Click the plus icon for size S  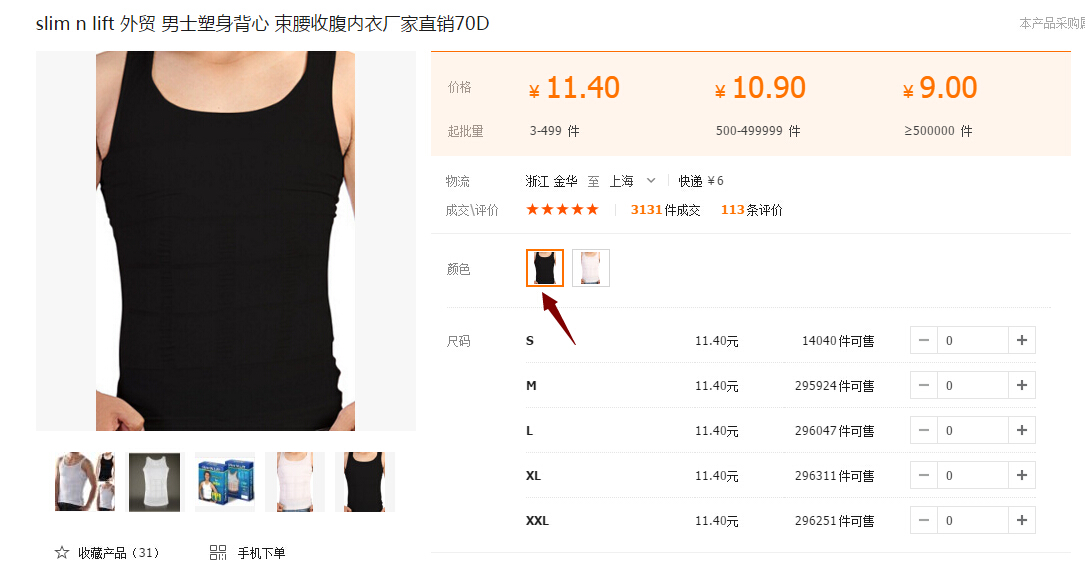[1021, 340]
